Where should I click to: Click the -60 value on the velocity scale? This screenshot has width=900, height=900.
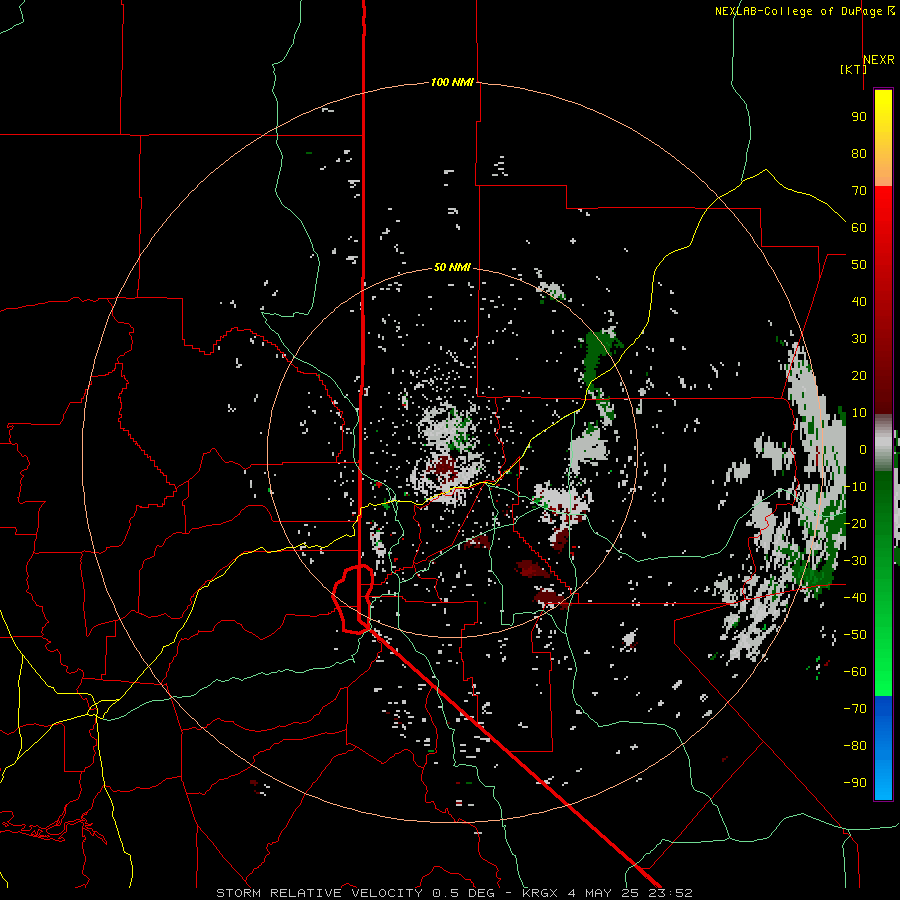[855, 672]
